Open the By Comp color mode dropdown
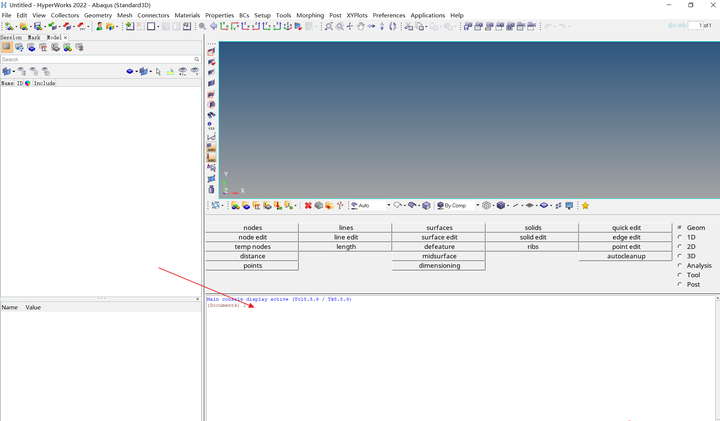Image resolution: width=720 pixels, height=421 pixels. point(478,205)
